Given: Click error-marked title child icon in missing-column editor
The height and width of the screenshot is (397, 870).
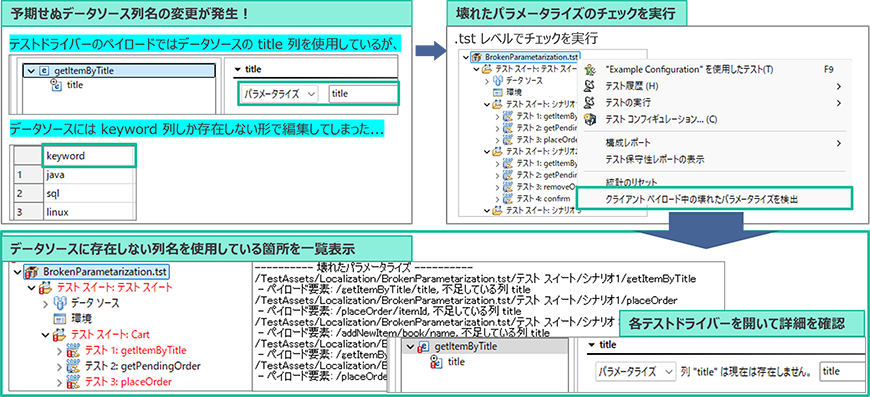Looking at the screenshot, I should coord(437,362).
